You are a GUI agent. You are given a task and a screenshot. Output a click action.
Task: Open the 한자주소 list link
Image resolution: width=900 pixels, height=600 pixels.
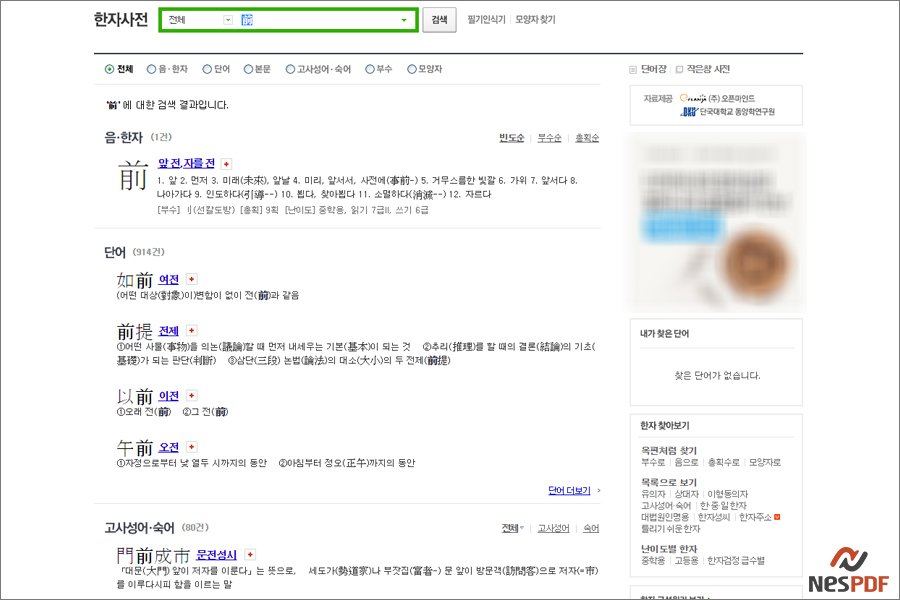pos(755,517)
